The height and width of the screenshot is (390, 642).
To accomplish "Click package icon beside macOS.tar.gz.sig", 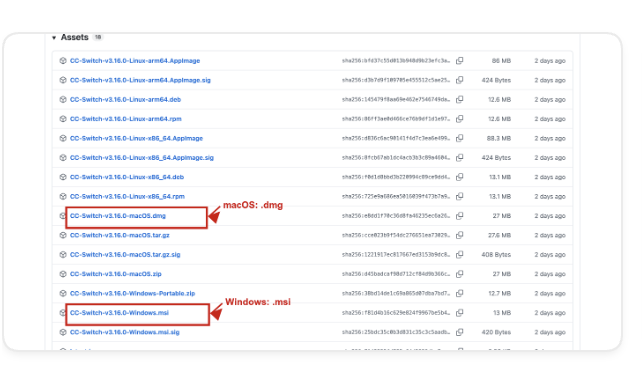I will 63,255.
